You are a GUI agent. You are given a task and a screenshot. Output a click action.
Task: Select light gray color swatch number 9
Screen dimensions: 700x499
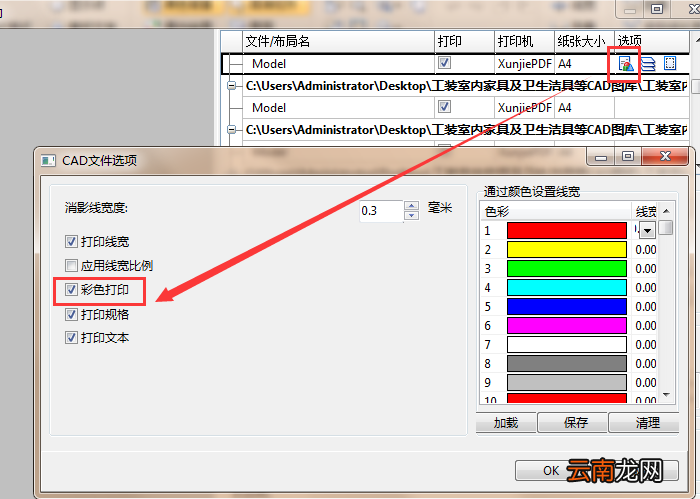pos(567,383)
